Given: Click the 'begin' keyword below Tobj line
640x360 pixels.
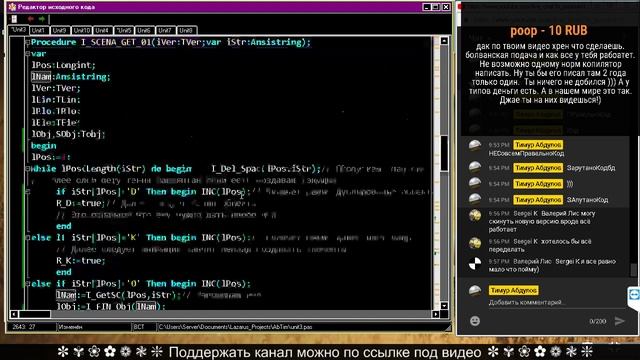Looking at the screenshot, I should pyautogui.click(x=44, y=146).
